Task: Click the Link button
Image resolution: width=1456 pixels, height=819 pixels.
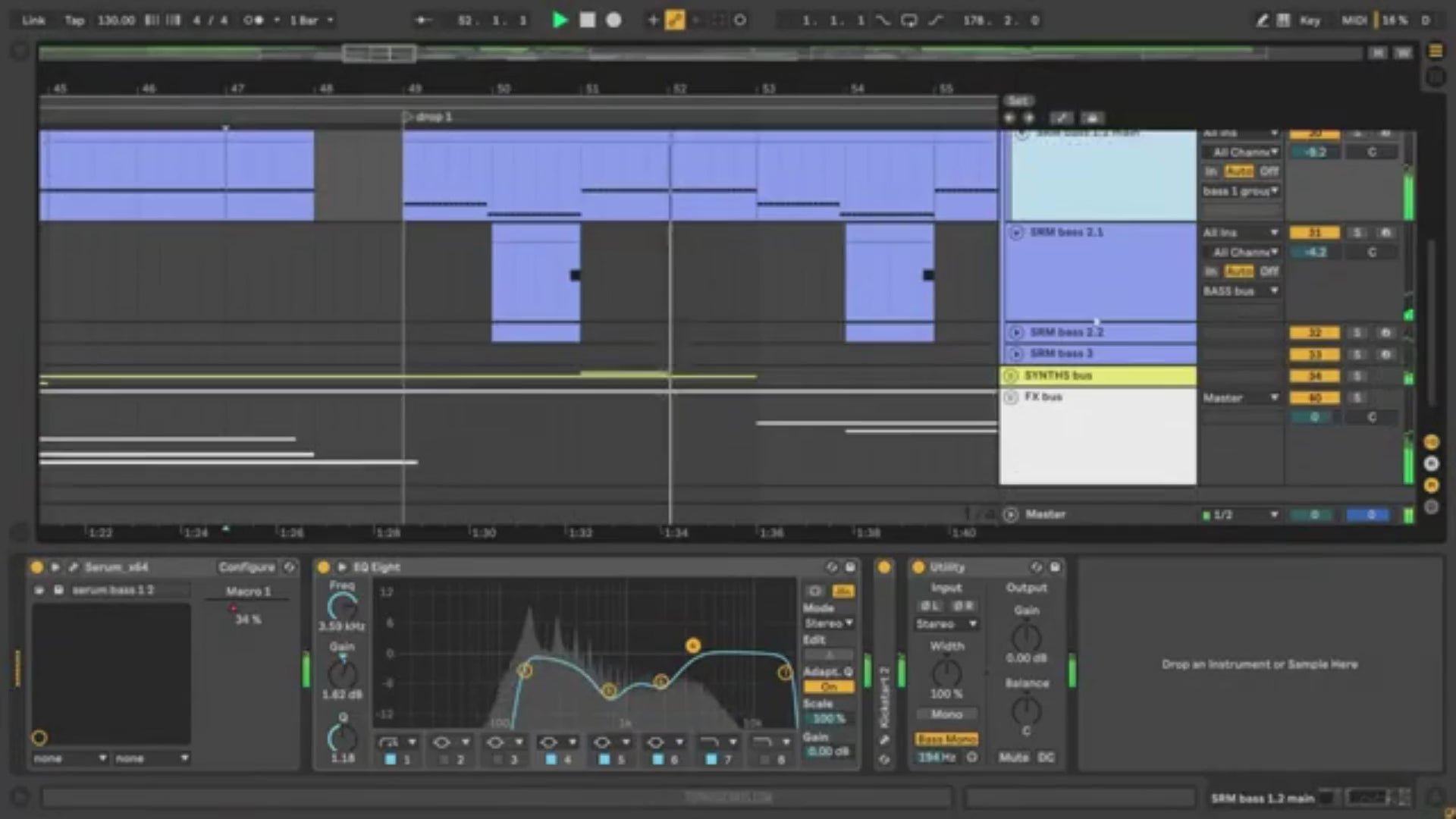Action: [x=33, y=20]
